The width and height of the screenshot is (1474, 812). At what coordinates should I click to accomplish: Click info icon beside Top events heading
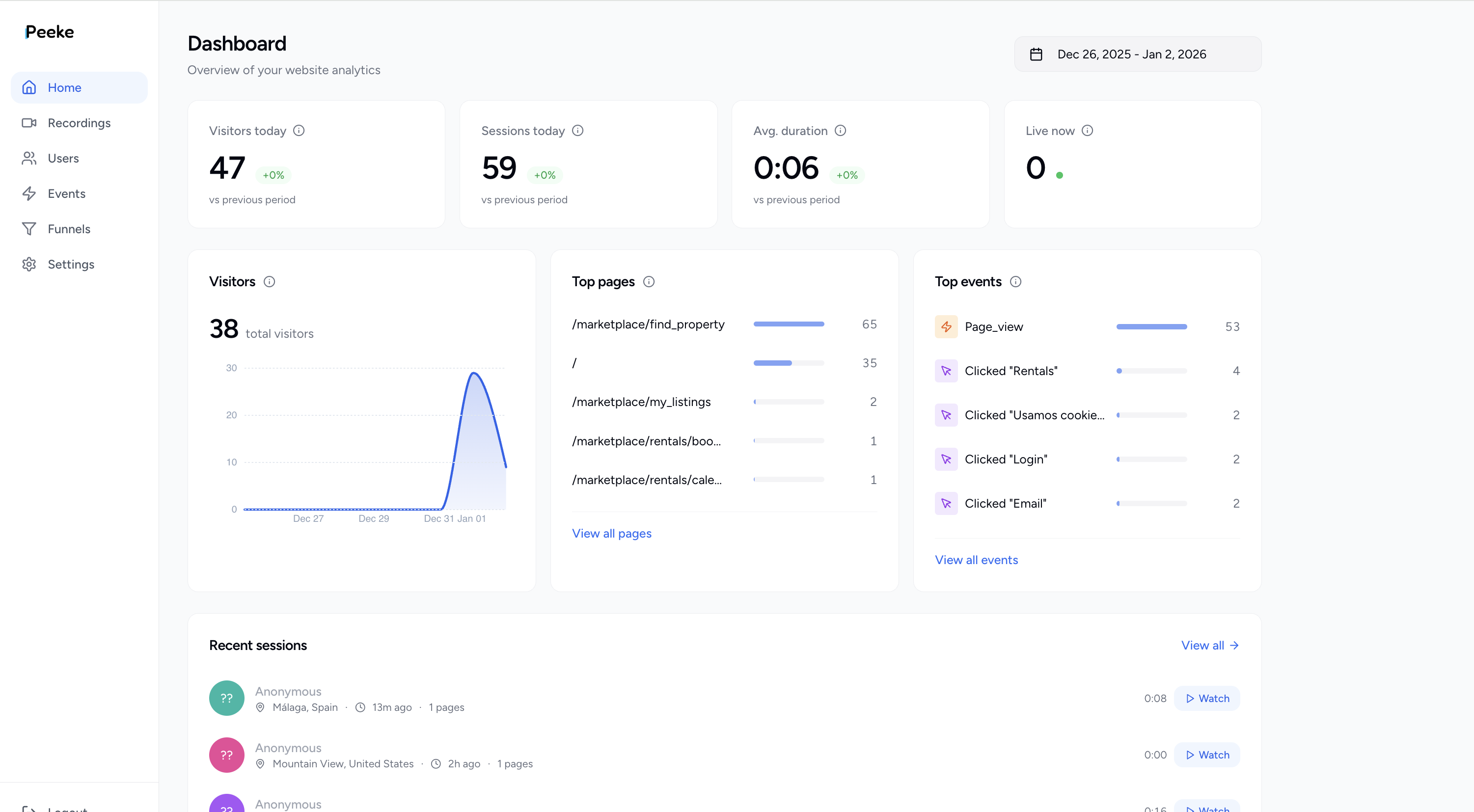1015,281
